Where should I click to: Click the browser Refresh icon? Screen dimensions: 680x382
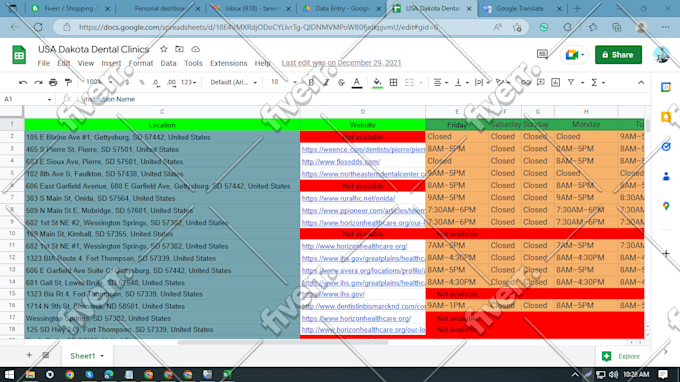coord(38,27)
